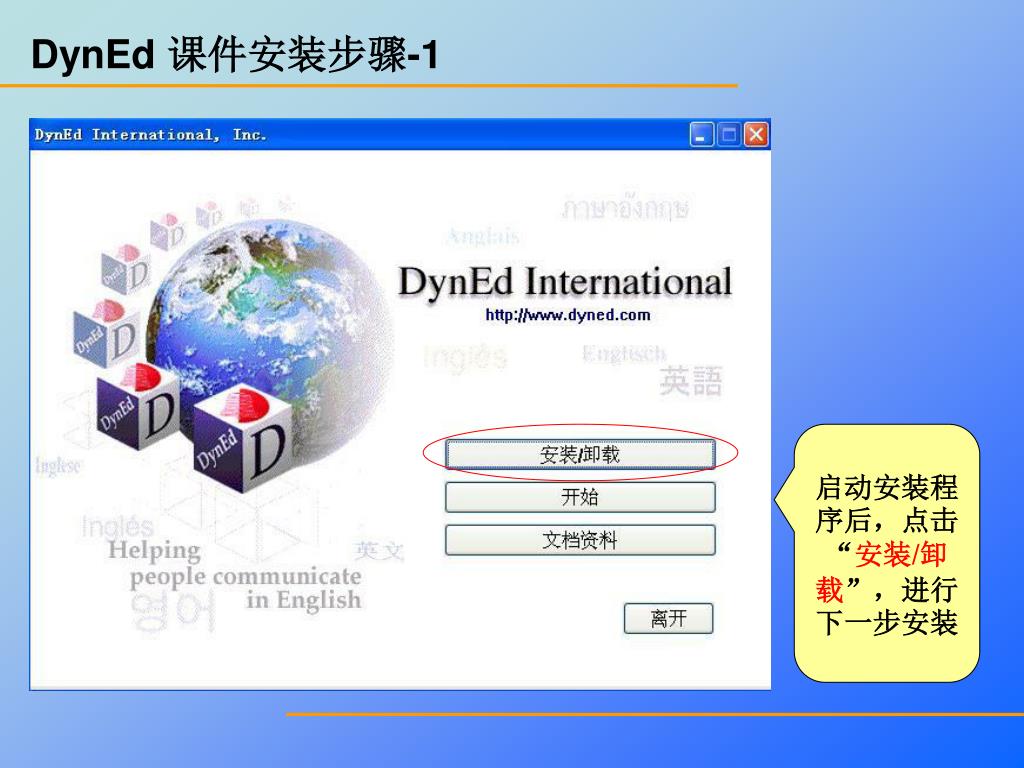Click the slide title DynEd 课件安装步骤-1

[x=234, y=54]
